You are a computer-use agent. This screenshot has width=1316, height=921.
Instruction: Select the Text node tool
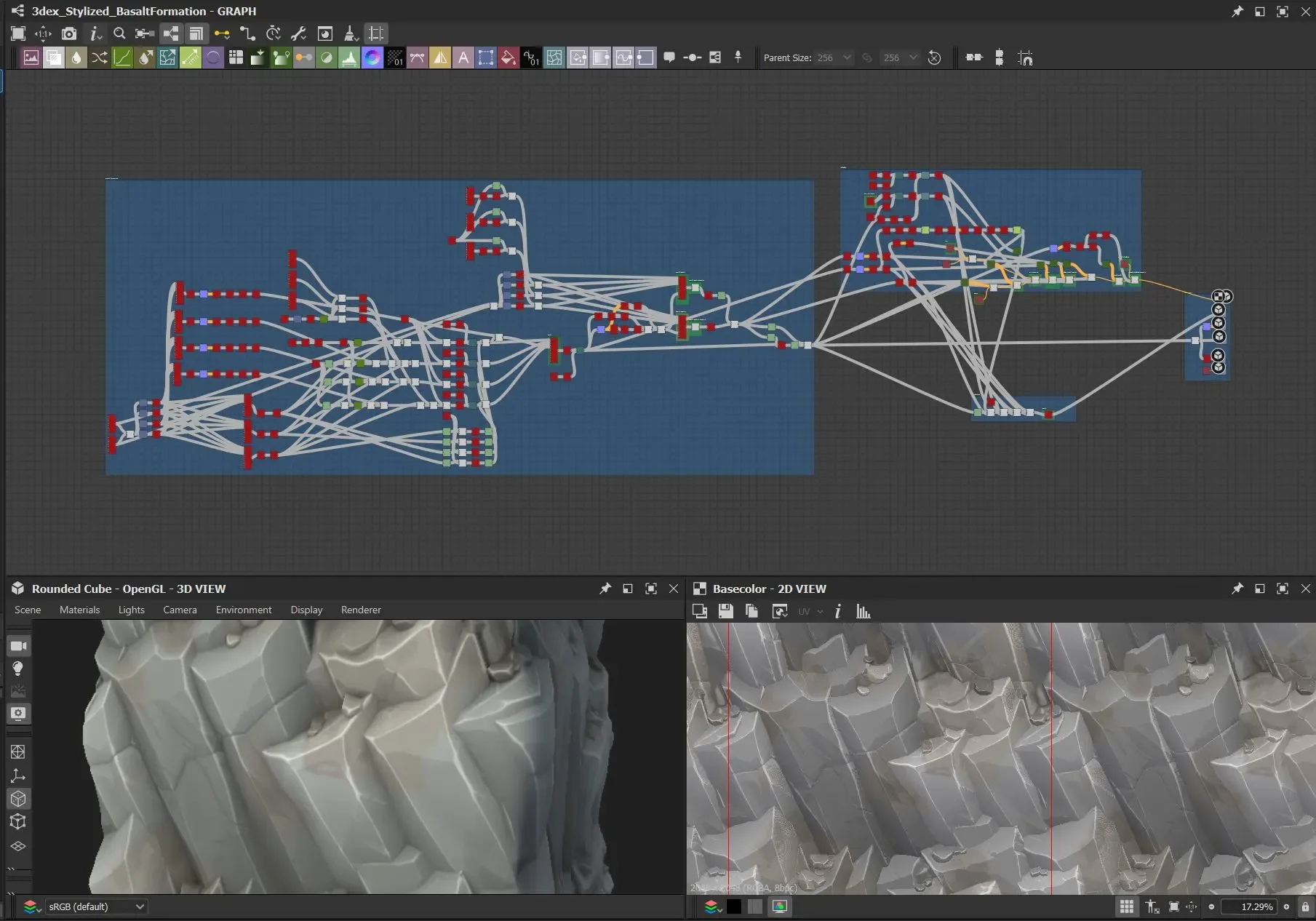pos(463,57)
